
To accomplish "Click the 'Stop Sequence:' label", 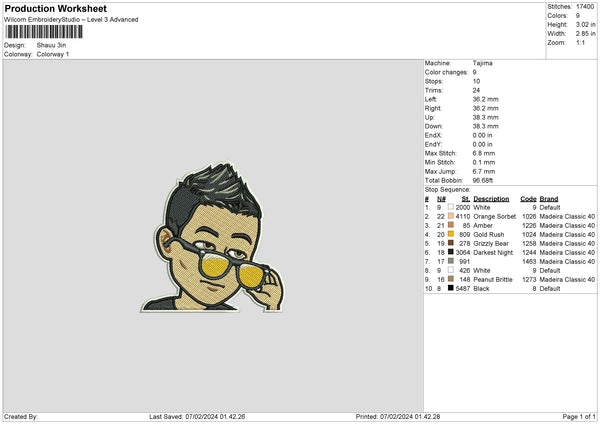I will 447,190.
